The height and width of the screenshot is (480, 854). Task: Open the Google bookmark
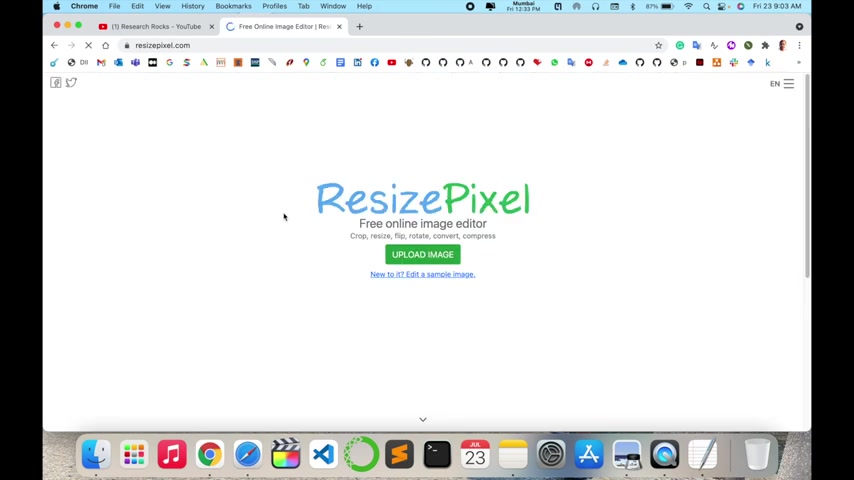(x=169, y=63)
